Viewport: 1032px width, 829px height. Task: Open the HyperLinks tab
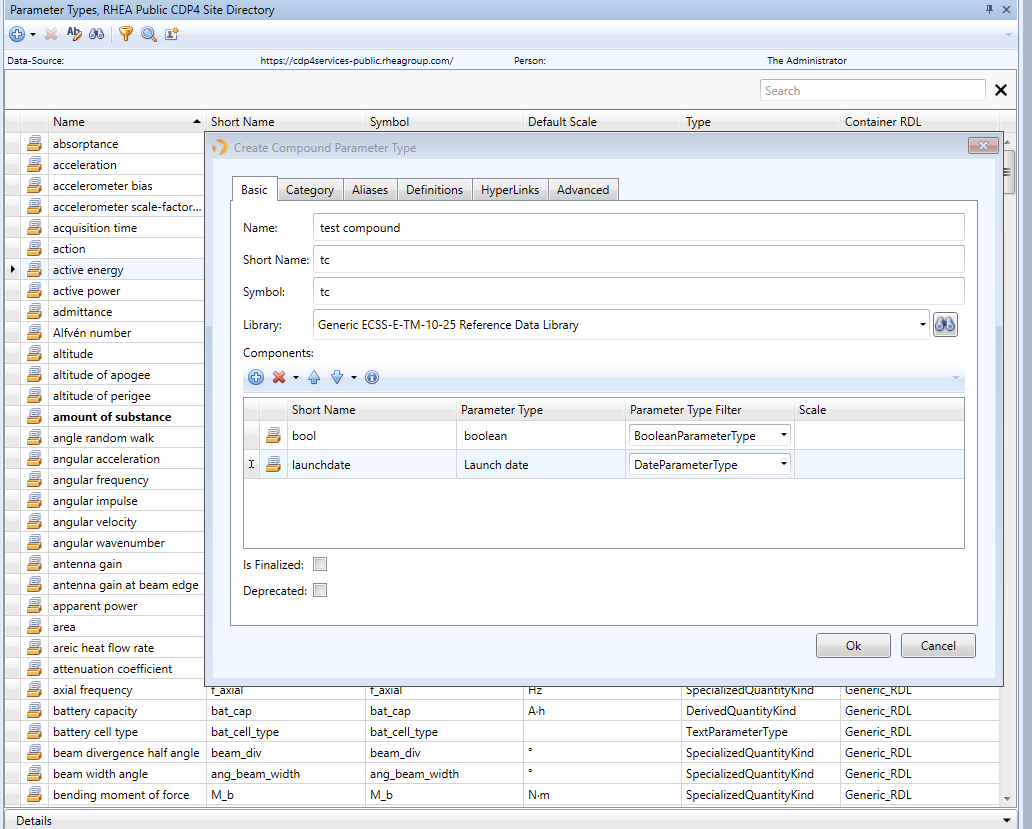[510, 189]
